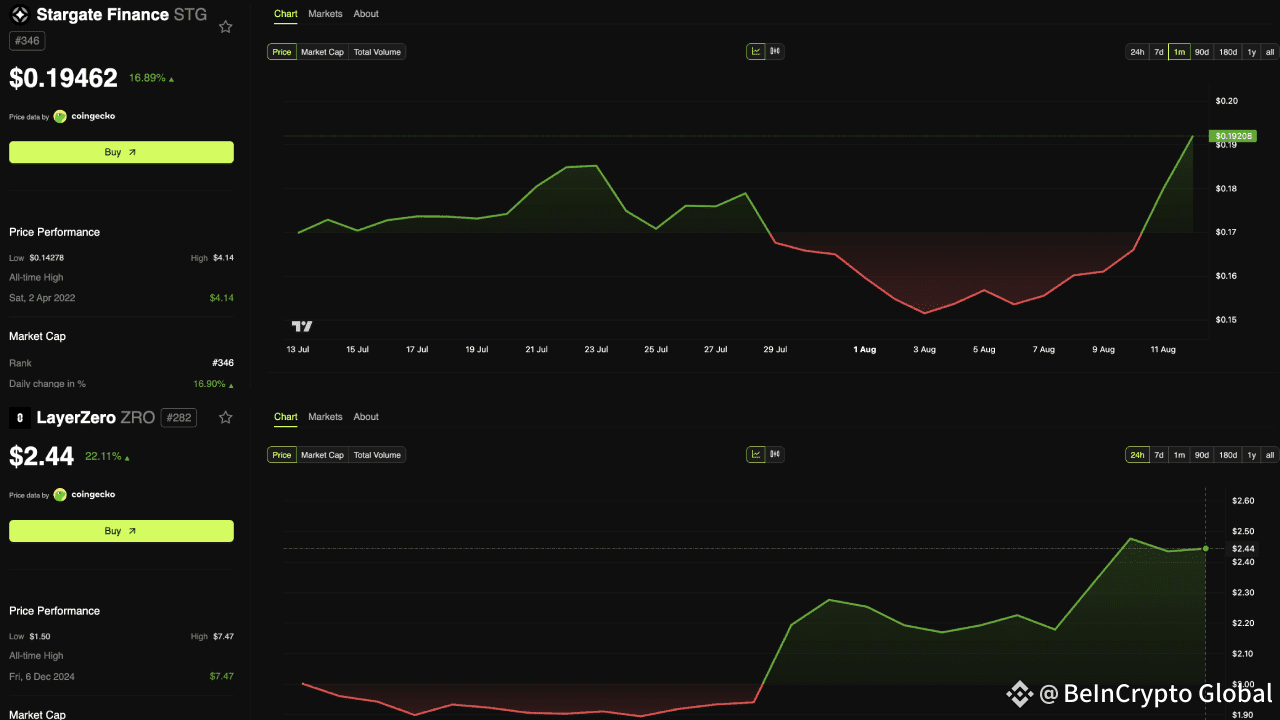Click 'Fri, 6 Dec 2024' all-time high date
1280x720 pixels.
42,677
